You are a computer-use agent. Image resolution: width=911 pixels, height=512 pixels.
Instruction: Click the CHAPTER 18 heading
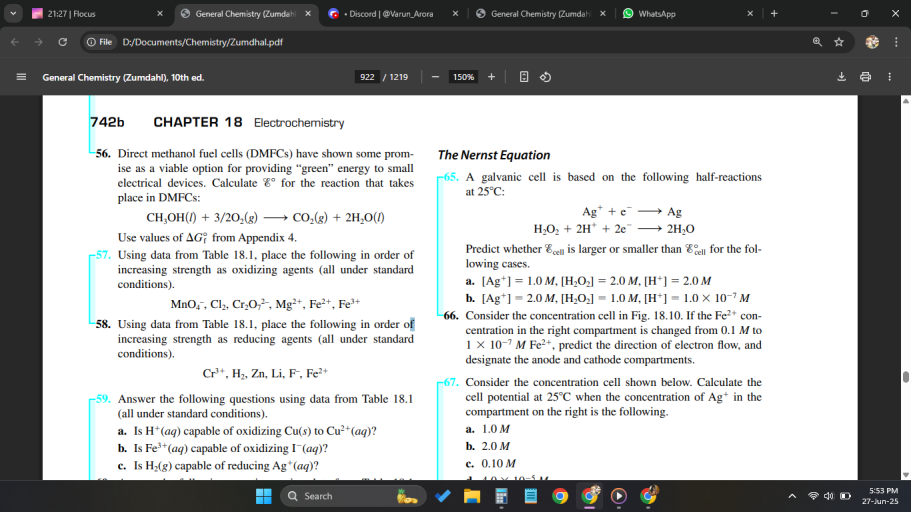coord(198,122)
